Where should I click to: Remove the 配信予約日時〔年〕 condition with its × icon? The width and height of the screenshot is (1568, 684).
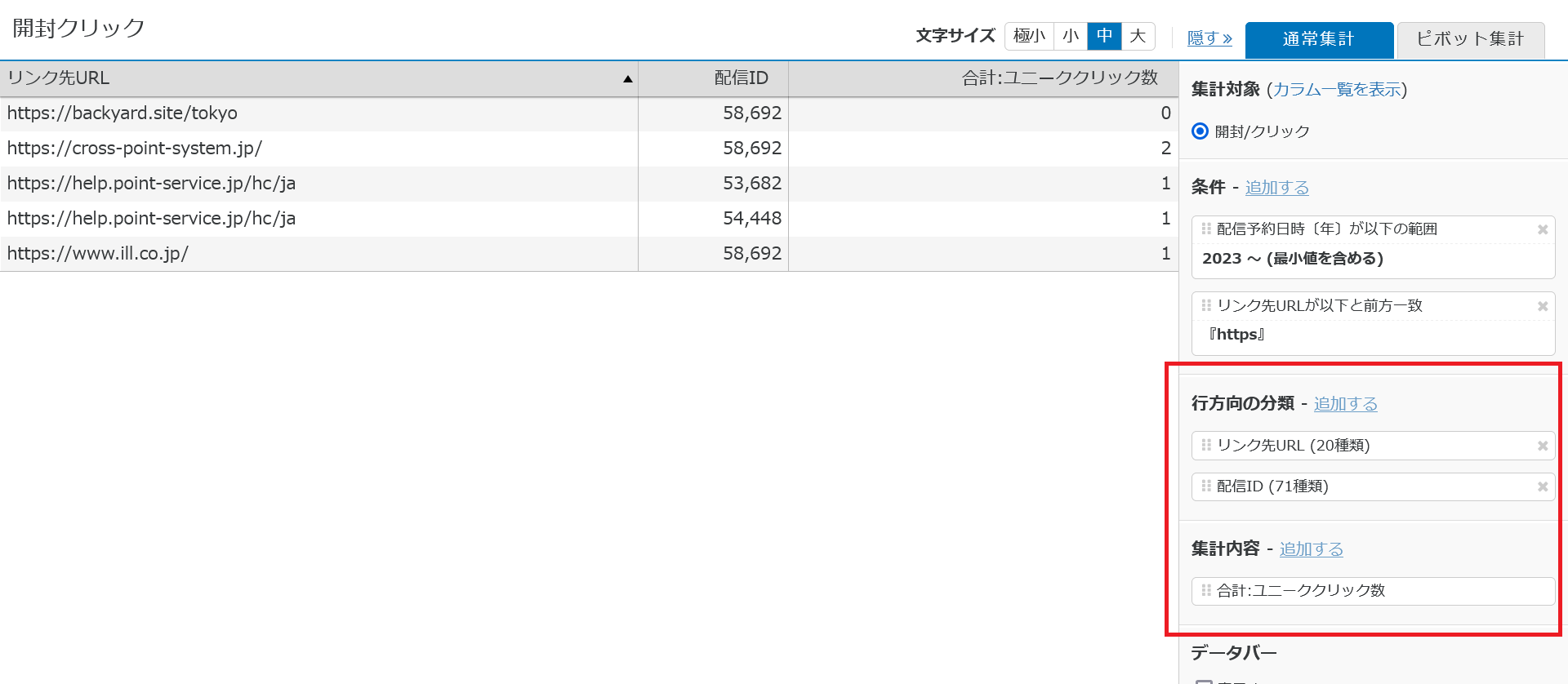pos(1543,229)
